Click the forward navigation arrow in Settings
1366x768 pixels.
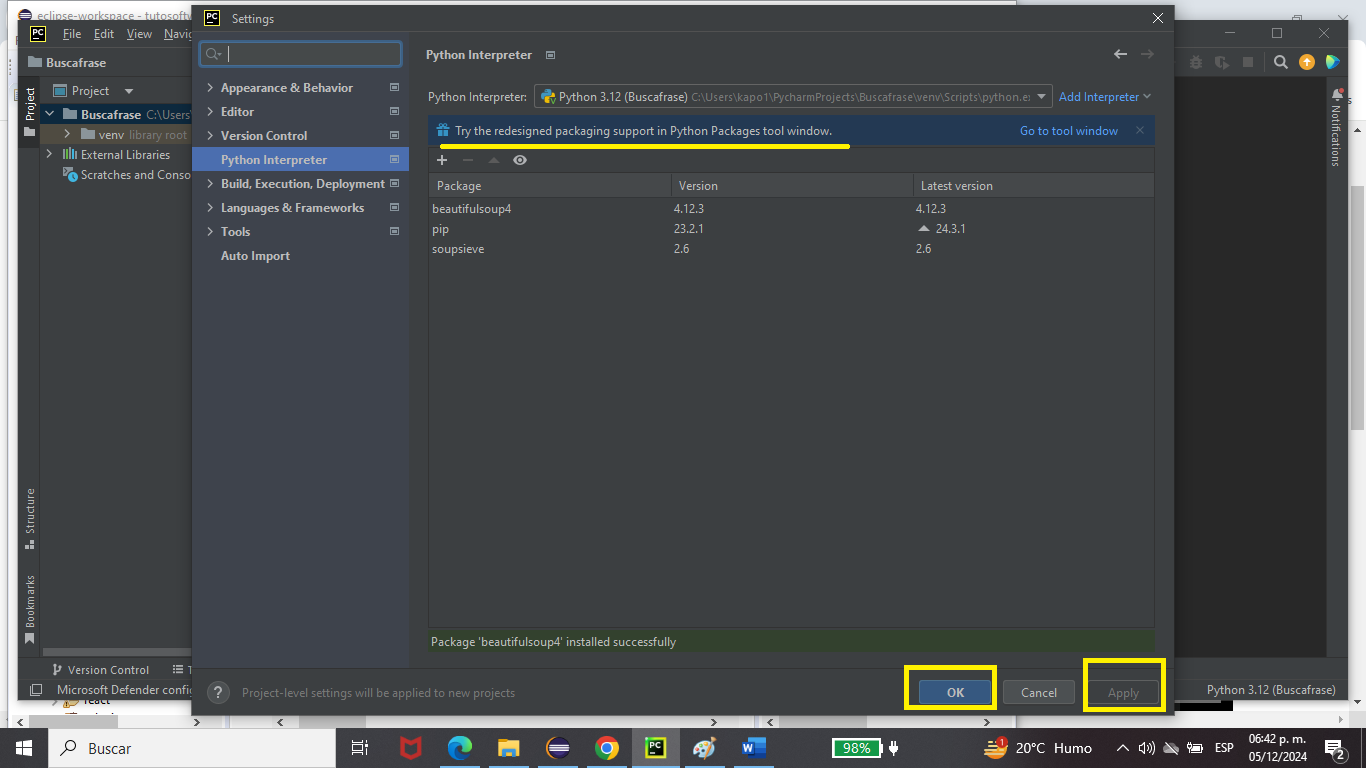point(1147,54)
